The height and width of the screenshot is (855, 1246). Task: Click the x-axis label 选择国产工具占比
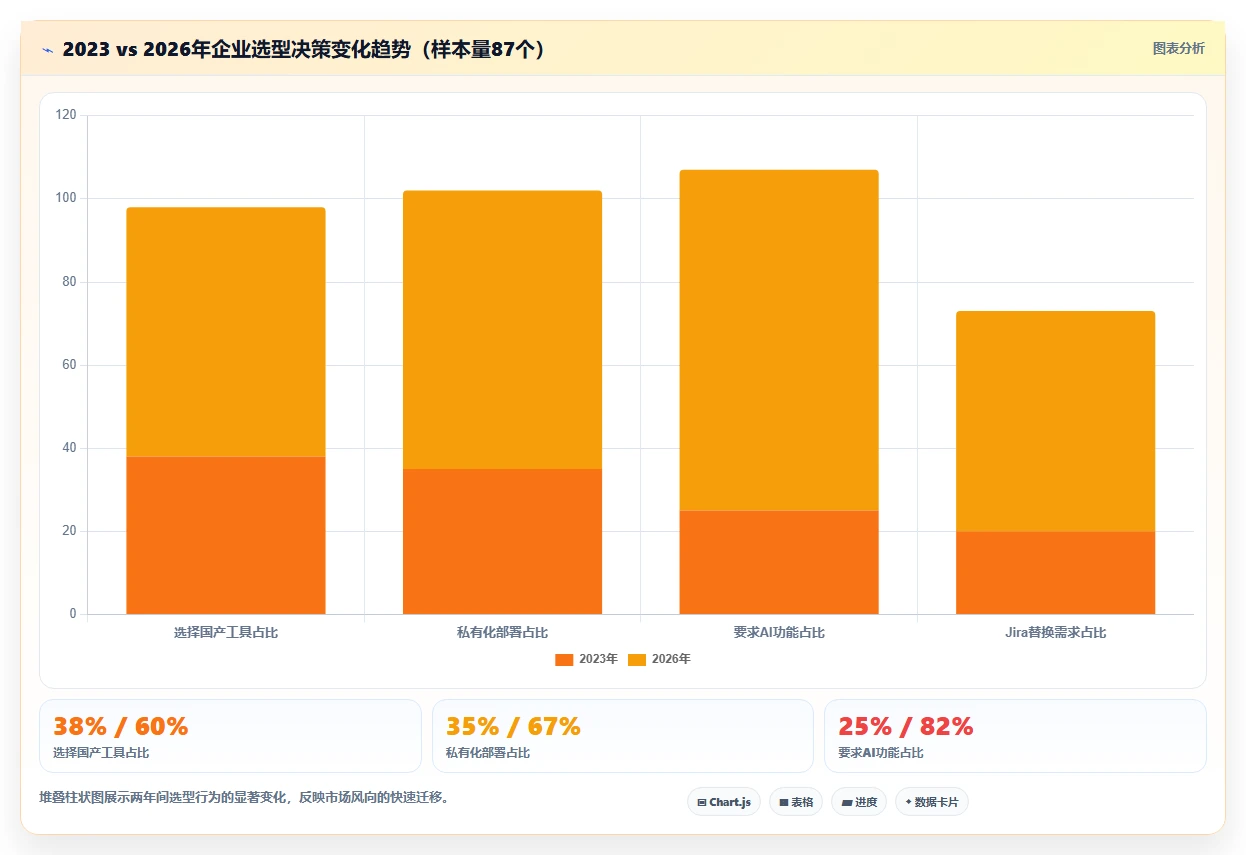pyautogui.click(x=226, y=633)
